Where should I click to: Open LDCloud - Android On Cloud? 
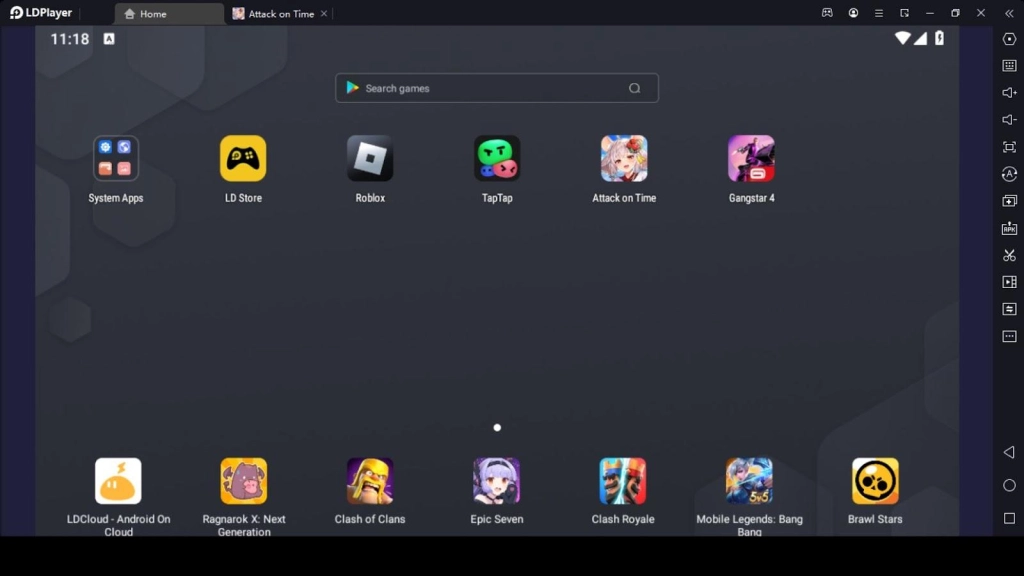(x=118, y=481)
